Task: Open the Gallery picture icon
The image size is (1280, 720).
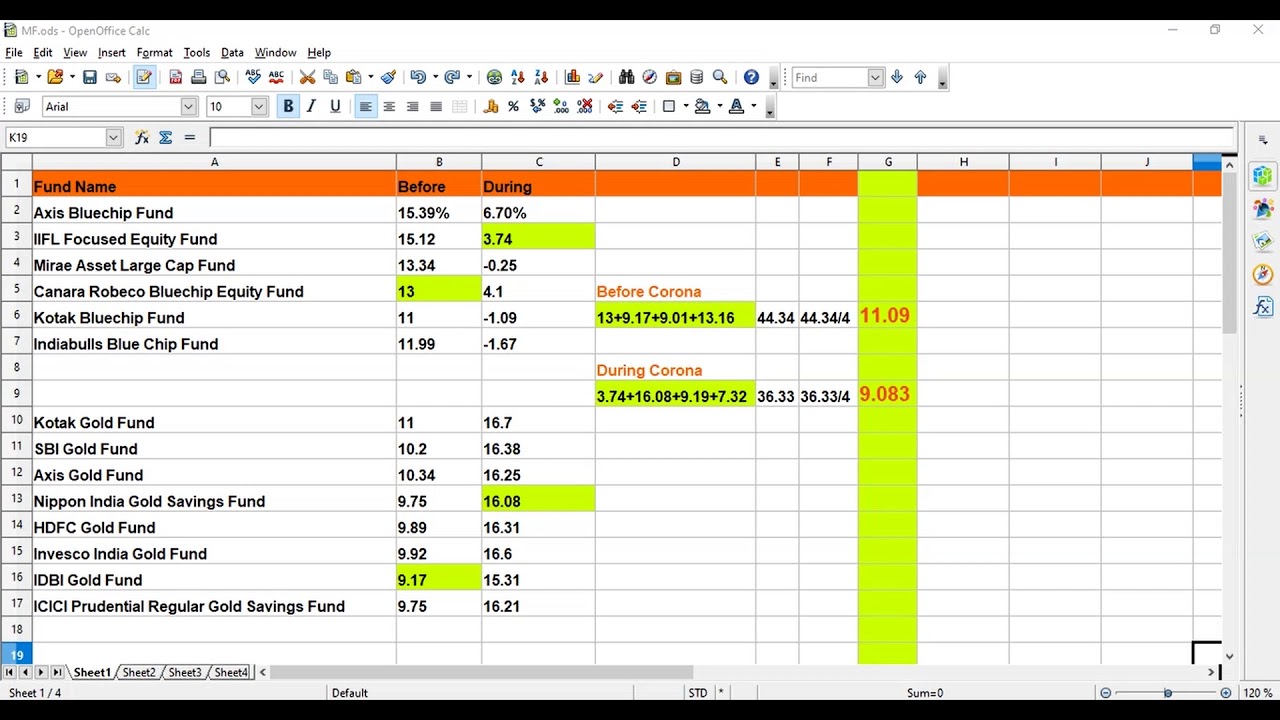Action: [673, 77]
